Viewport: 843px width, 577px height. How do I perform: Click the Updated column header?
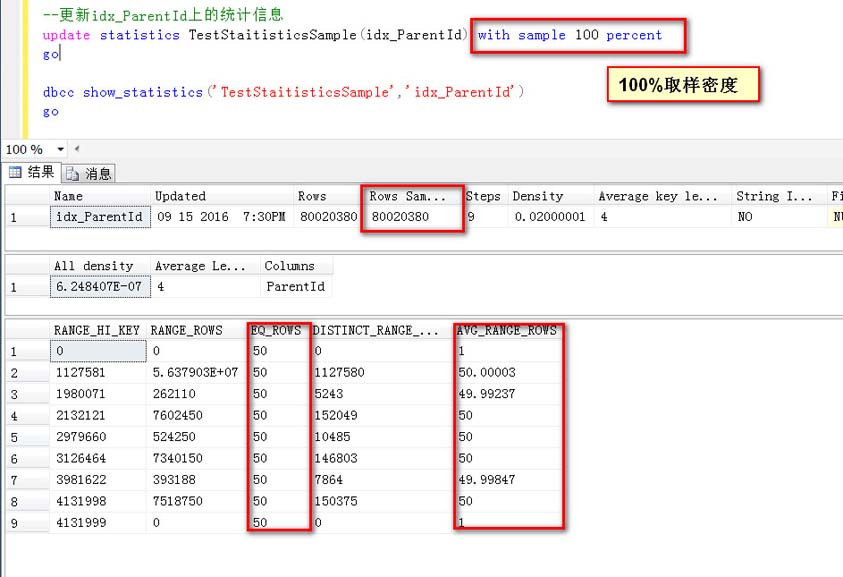(180, 196)
